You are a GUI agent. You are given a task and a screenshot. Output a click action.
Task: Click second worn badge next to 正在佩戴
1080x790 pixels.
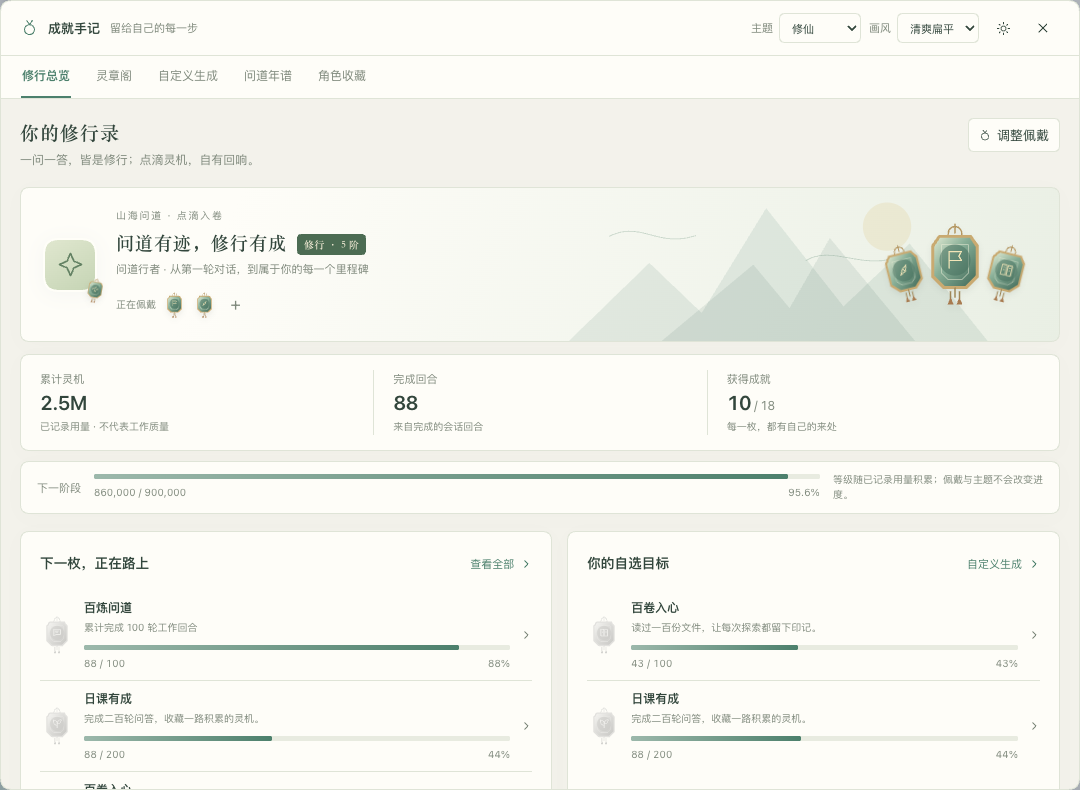pos(205,304)
